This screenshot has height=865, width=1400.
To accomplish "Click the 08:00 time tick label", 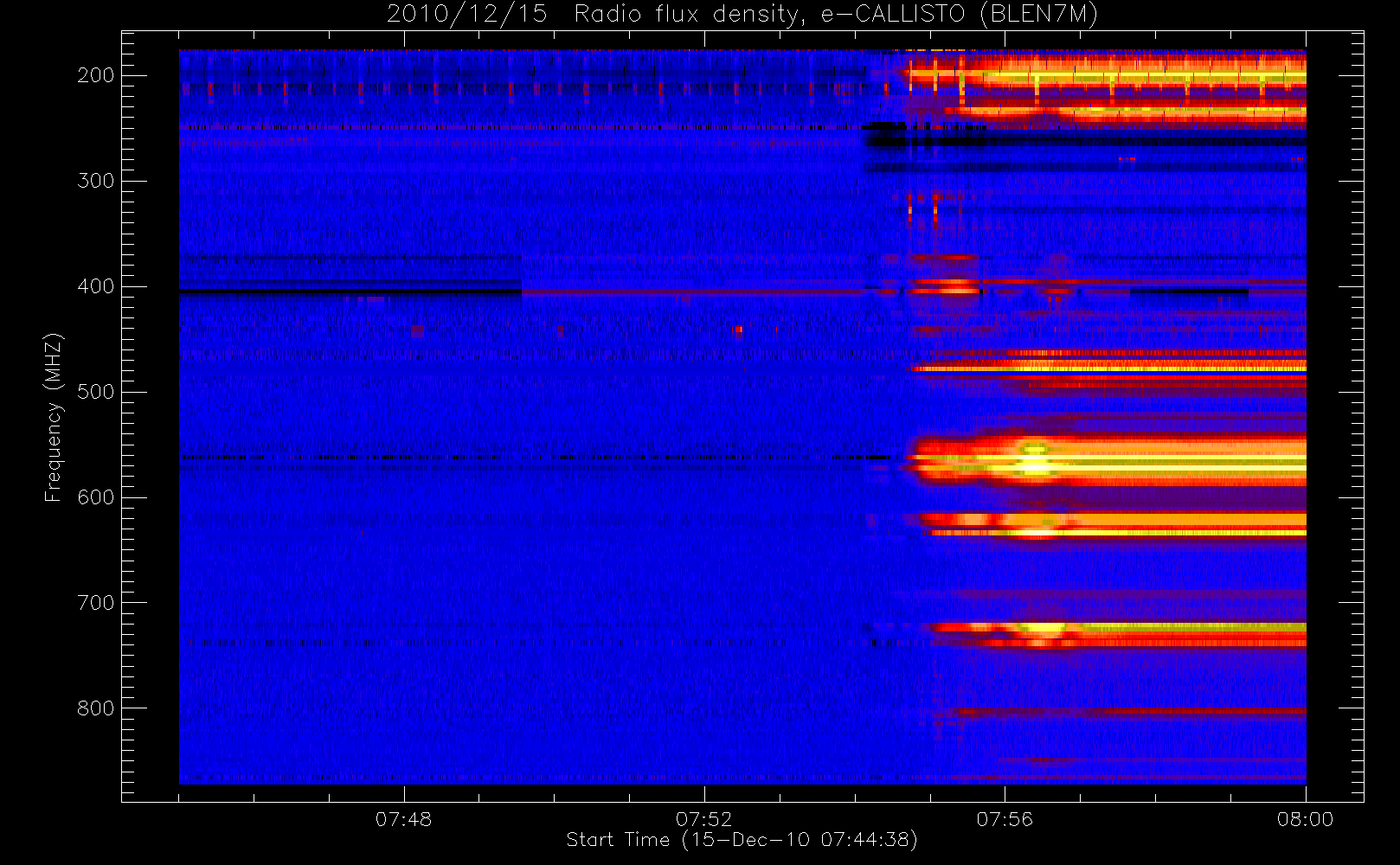I will 1305,819.
